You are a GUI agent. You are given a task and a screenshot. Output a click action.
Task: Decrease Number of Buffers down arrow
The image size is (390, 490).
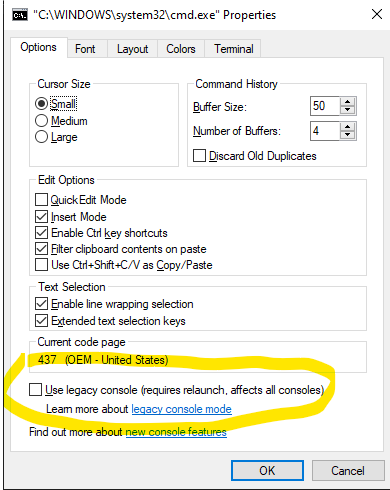coord(347,135)
